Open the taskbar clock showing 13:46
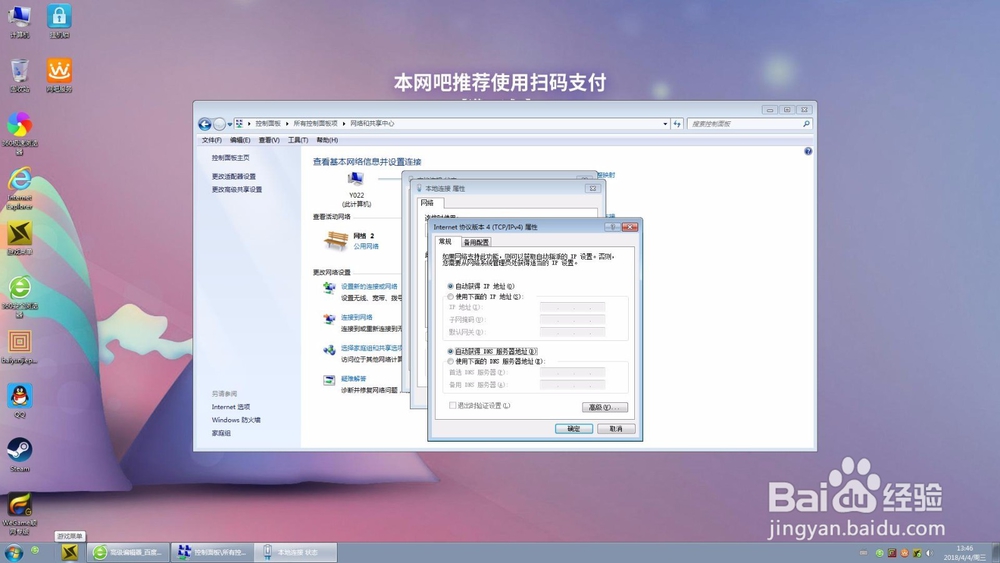The image size is (1000, 563). tap(964, 552)
